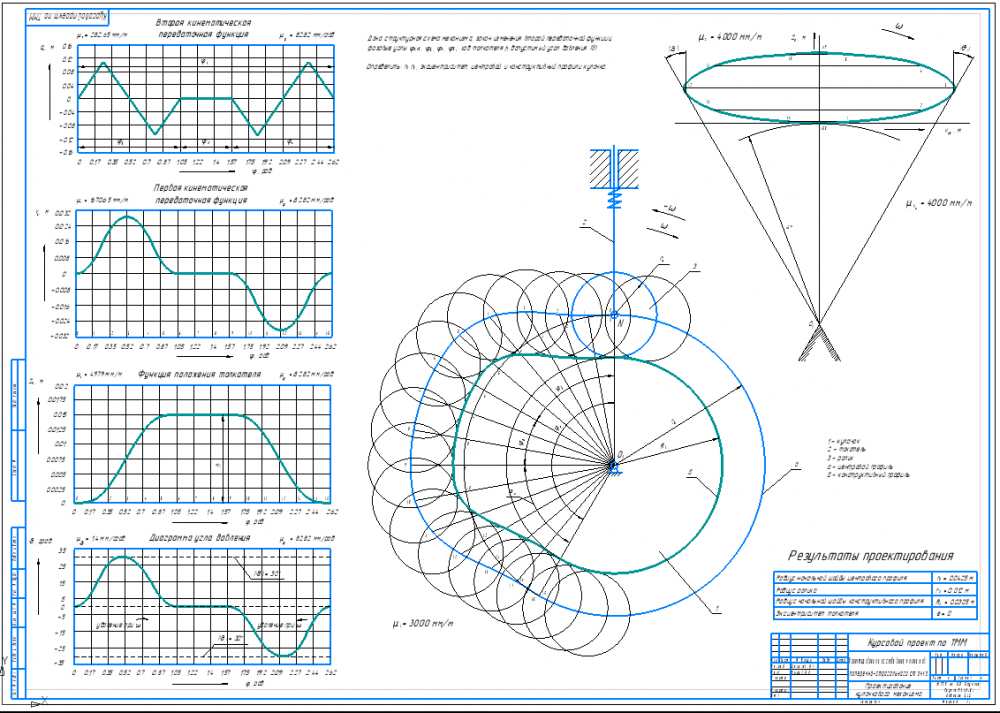Select the hatched pivot support below the cone diagram
The width and height of the screenshot is (1000, 713).
(x=820, y=342)
